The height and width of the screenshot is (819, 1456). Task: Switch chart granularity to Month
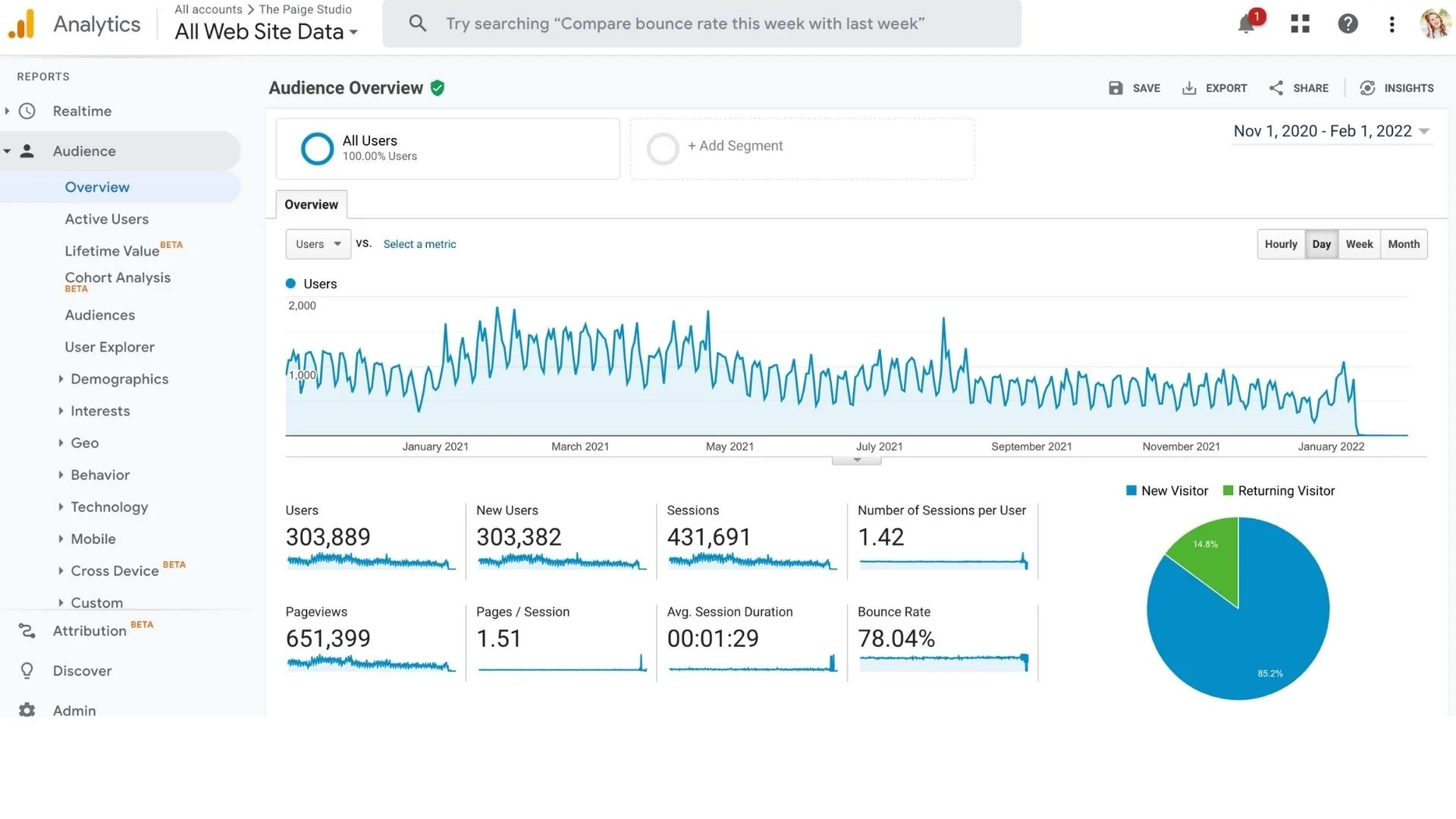click(1404, 244)
